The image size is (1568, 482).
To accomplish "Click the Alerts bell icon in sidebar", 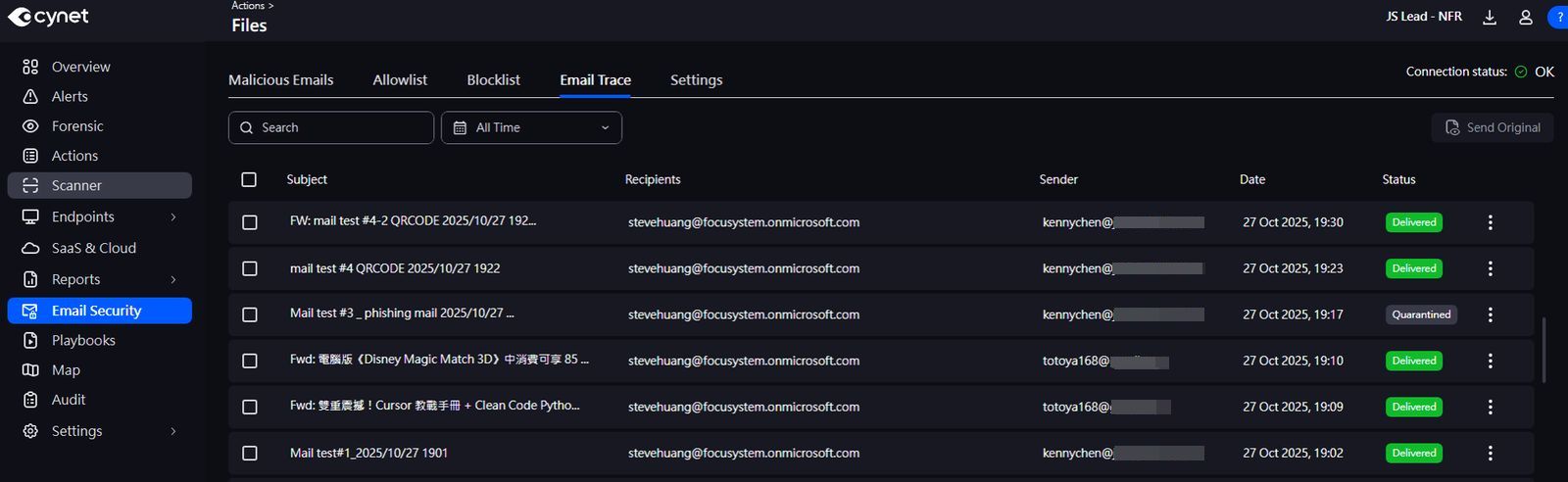I will (30, 97).
